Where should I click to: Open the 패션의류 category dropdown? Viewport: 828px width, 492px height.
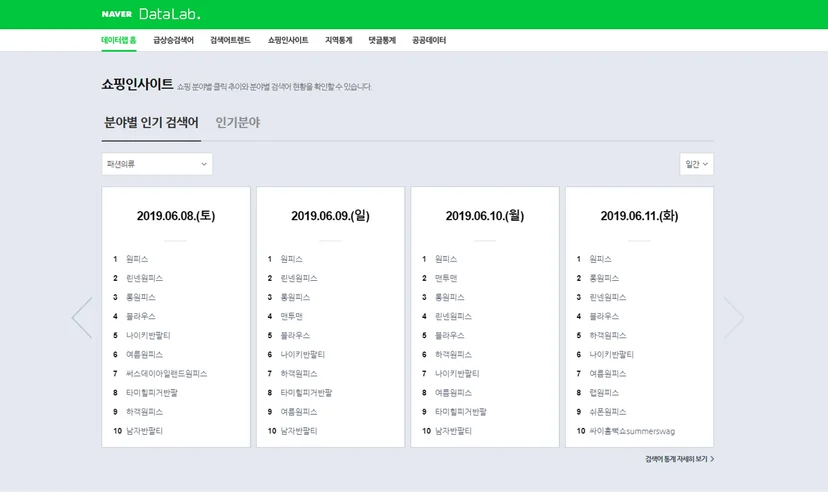tap(157, 164)
